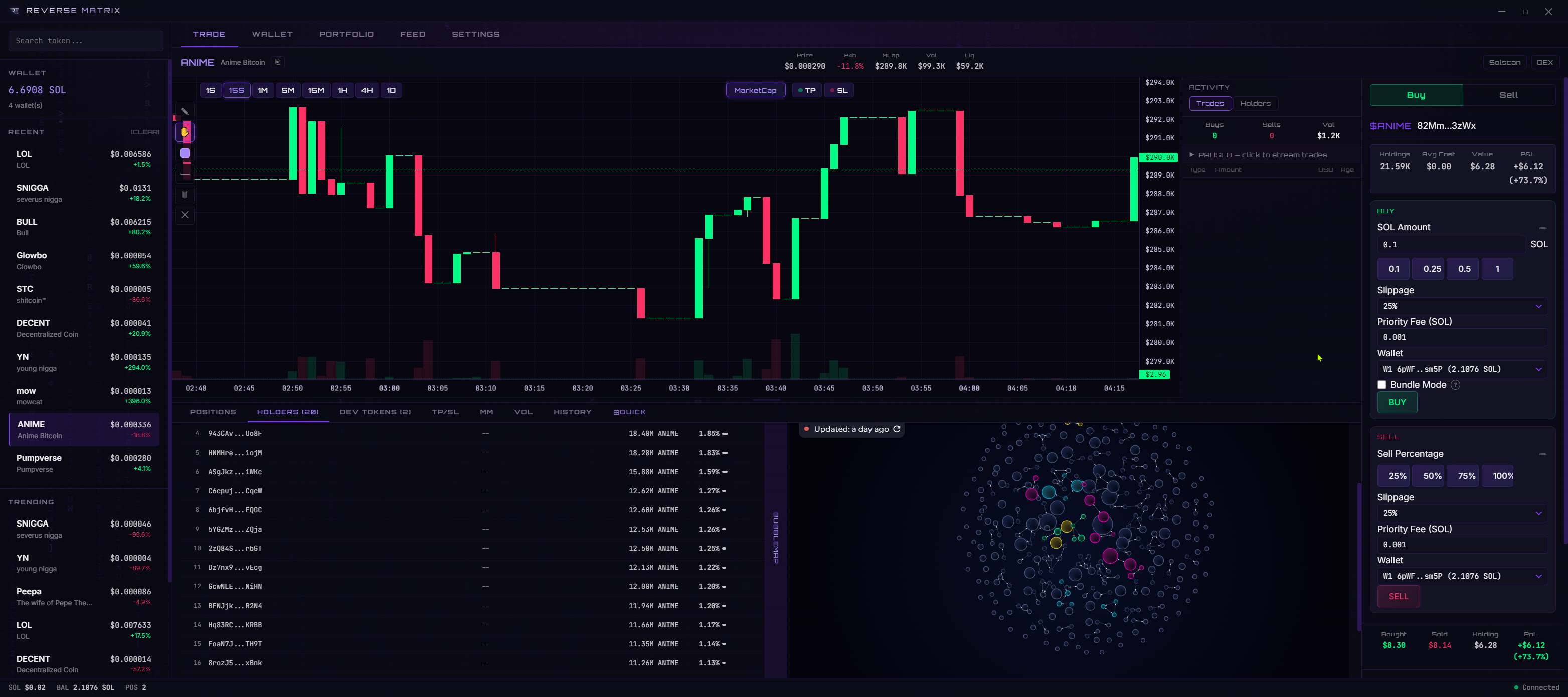Open Solscan link

1504,62
